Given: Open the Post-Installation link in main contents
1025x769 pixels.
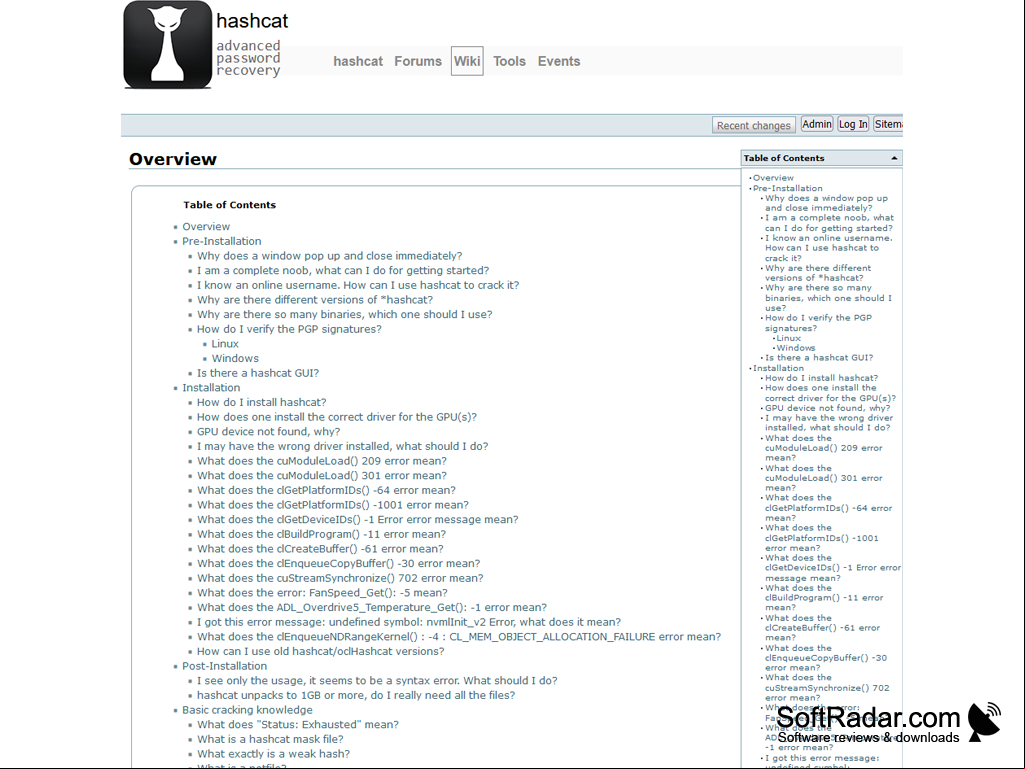Looking at the screenshot, I should (x=225, y=666).
